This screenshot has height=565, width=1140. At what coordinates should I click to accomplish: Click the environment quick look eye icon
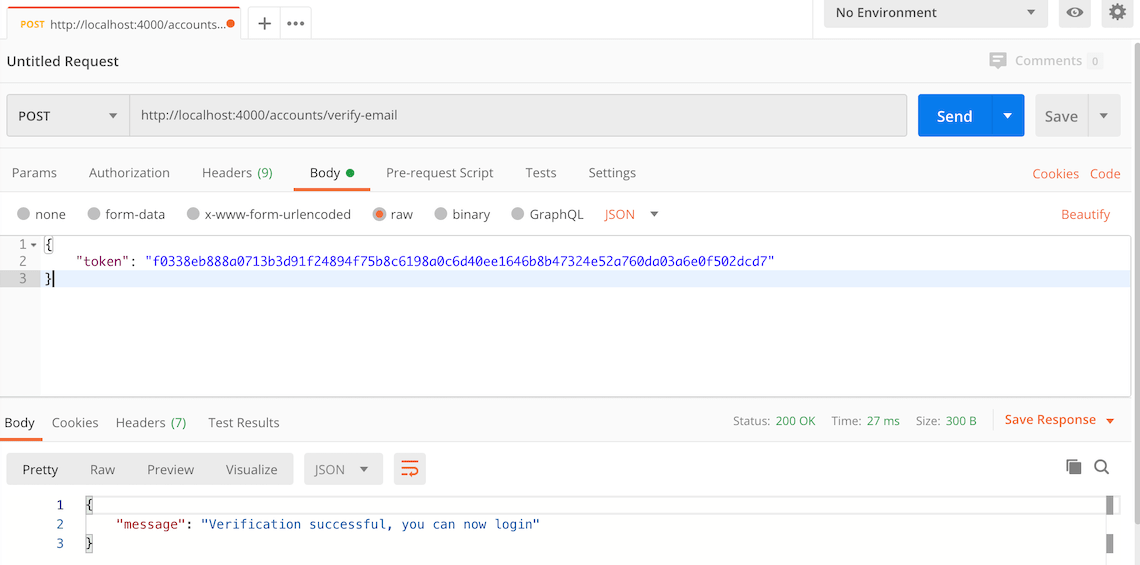(1075, 12)
